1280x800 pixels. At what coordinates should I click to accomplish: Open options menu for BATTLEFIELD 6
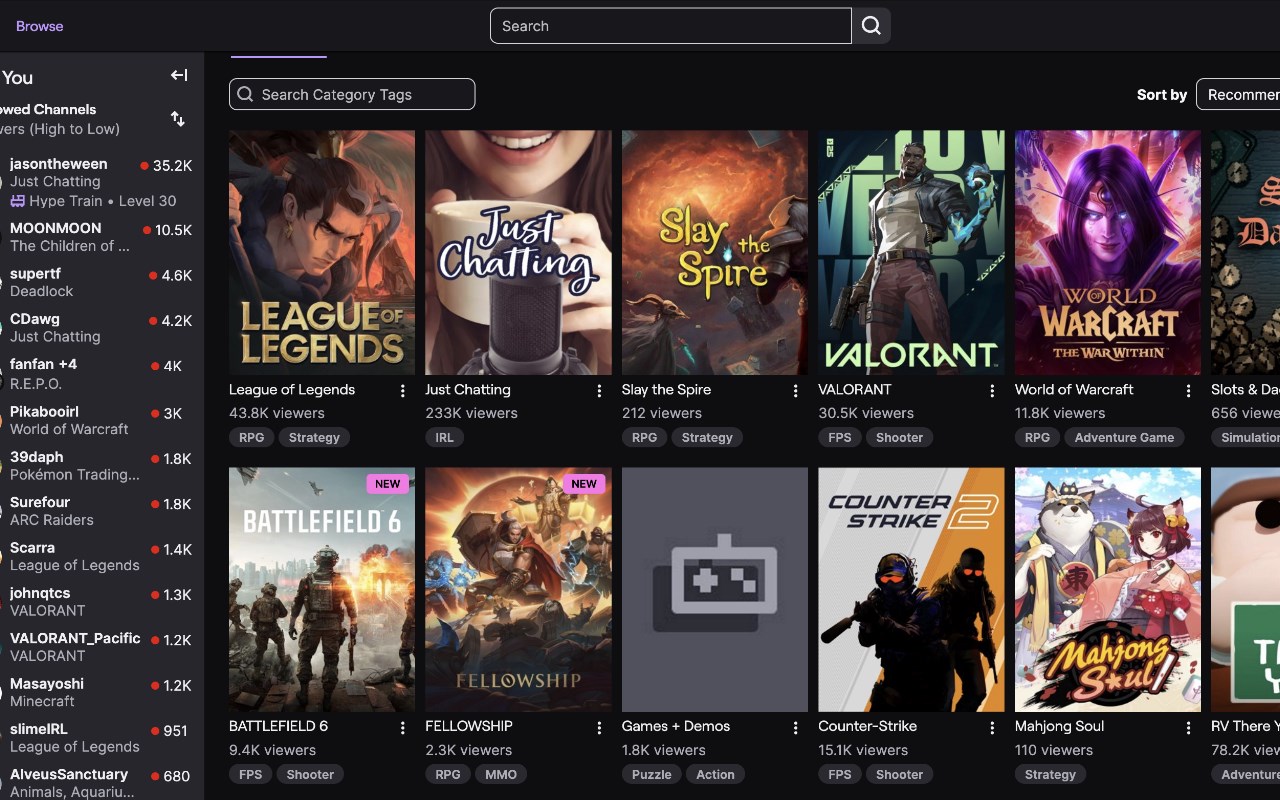coord(403,728)
